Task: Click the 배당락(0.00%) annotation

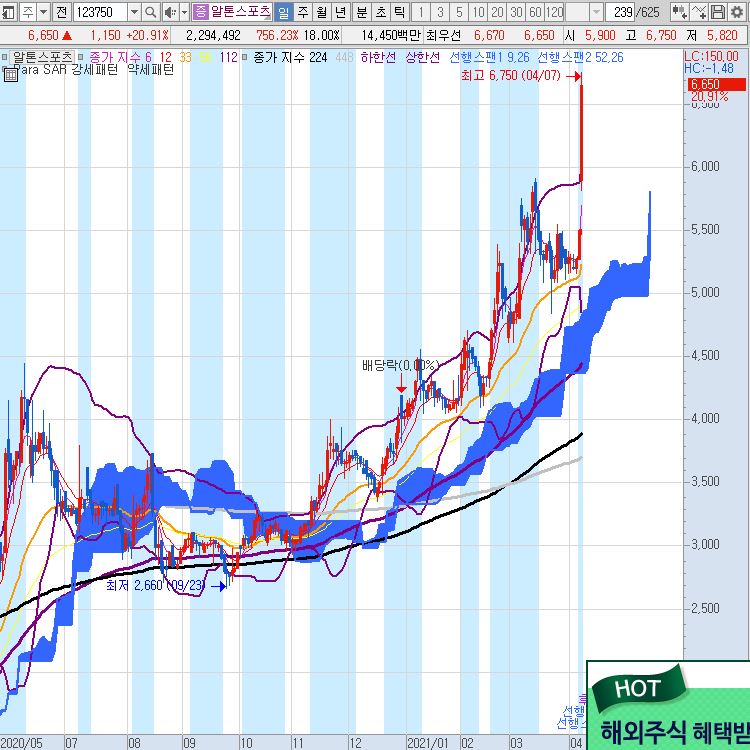Action: [400, 366]
